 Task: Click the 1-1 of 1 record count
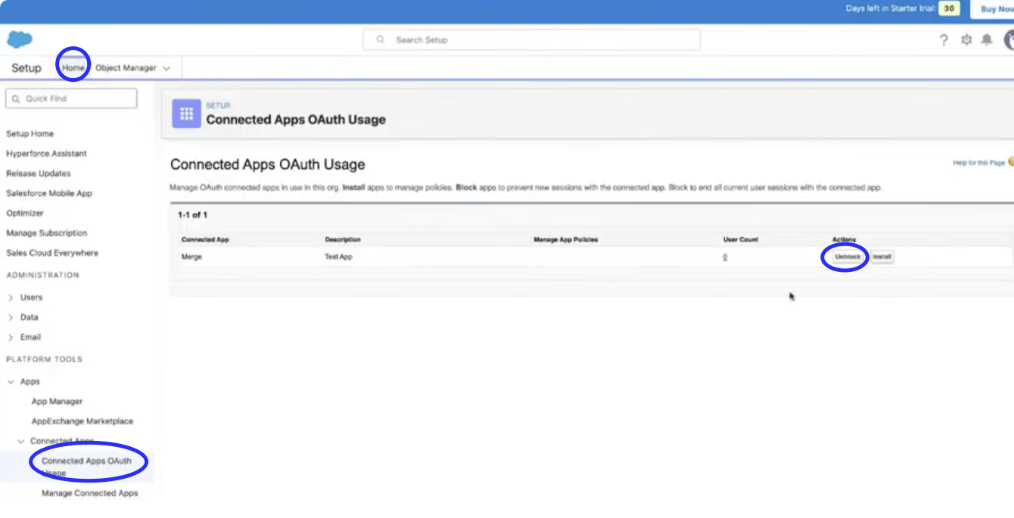tap(193, 215)
